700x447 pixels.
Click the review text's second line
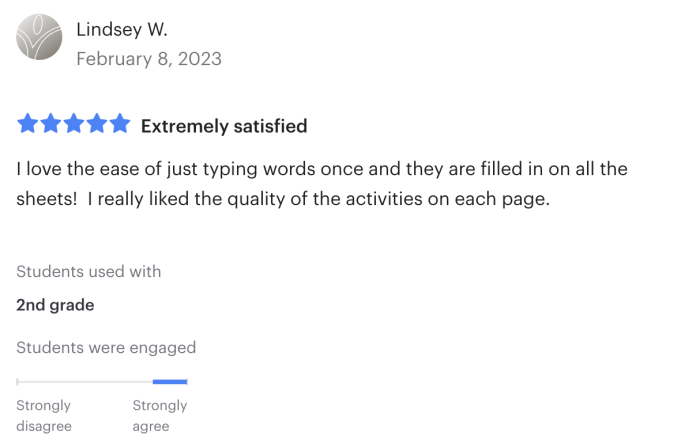click(x=283, y=199)
